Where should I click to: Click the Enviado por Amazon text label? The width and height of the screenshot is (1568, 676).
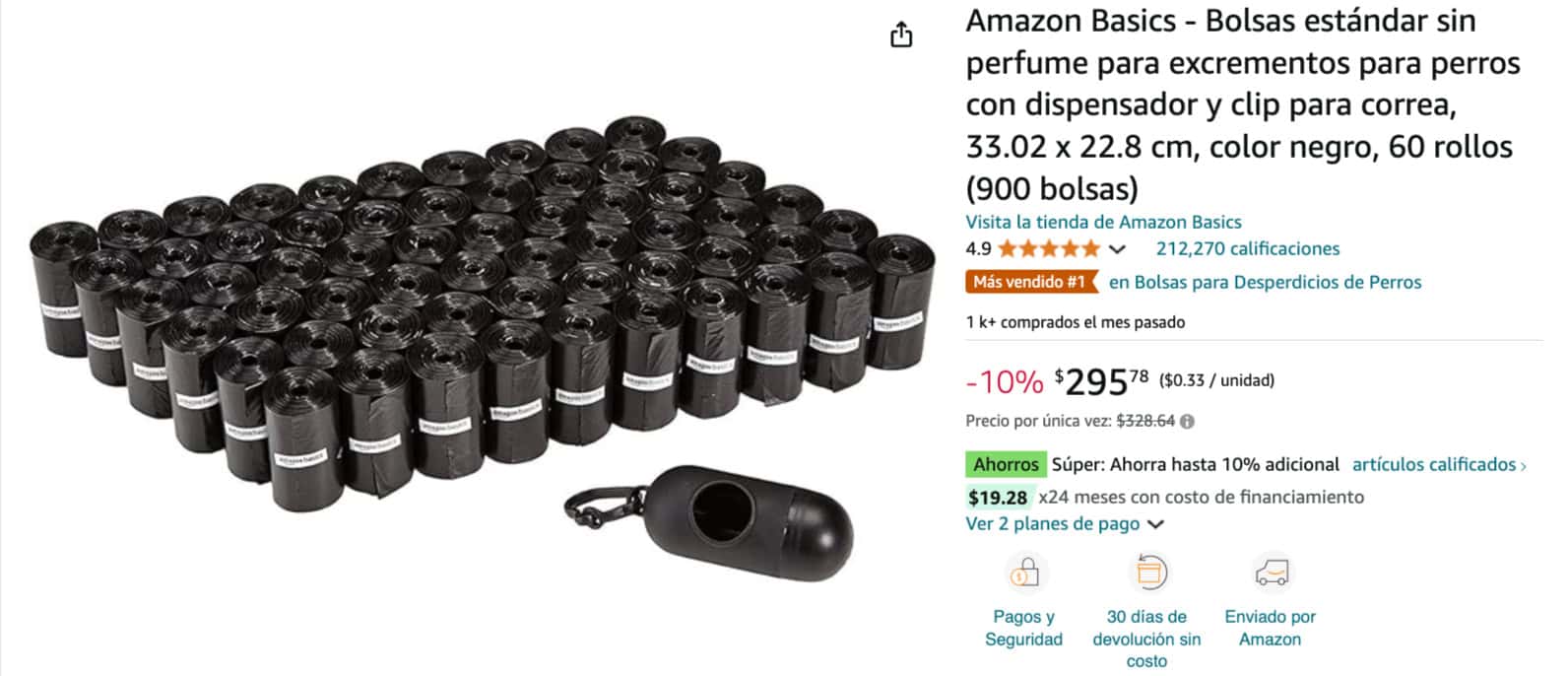(x=1270, y=628)
